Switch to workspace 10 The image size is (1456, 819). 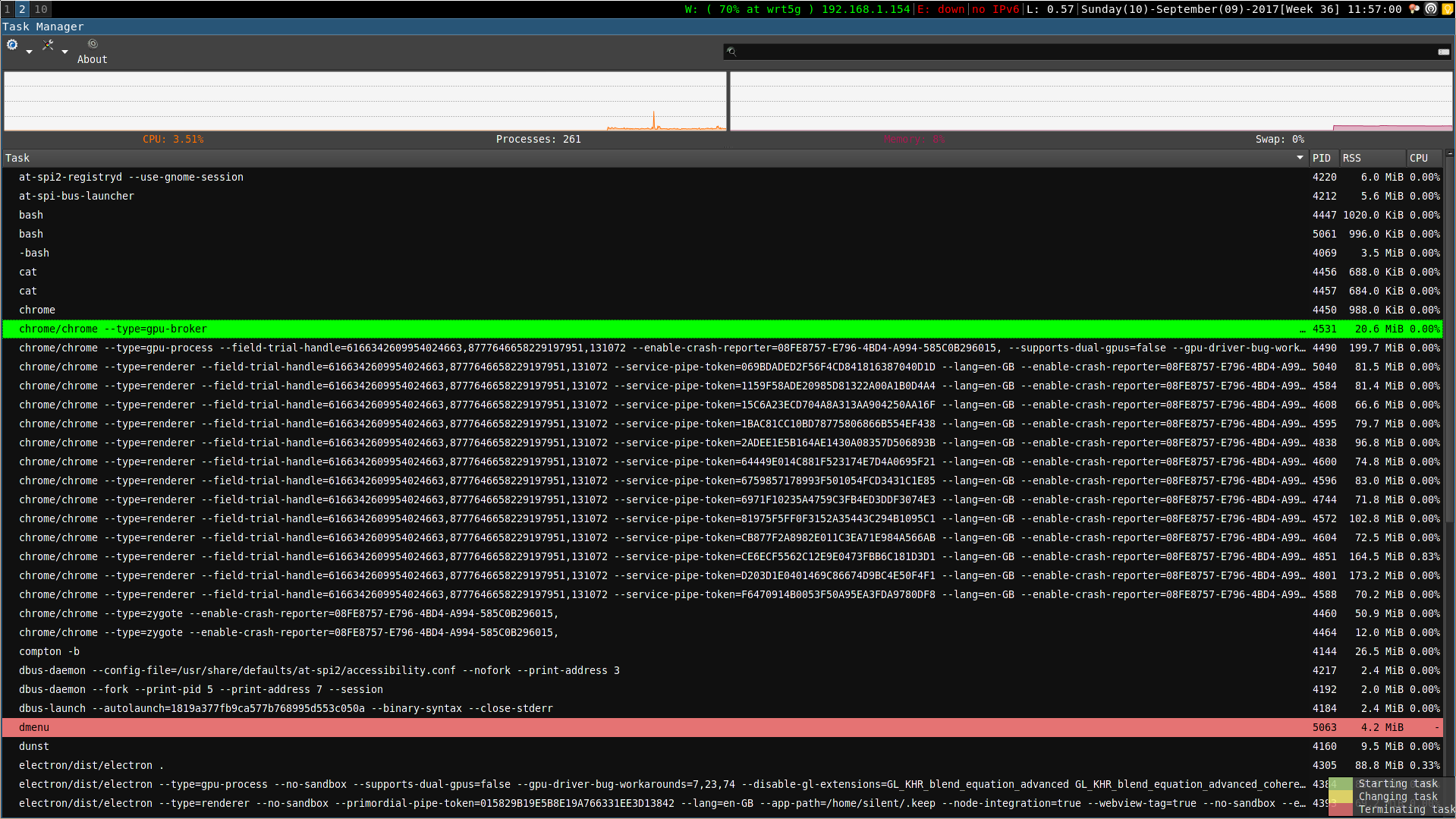(41, 9)
